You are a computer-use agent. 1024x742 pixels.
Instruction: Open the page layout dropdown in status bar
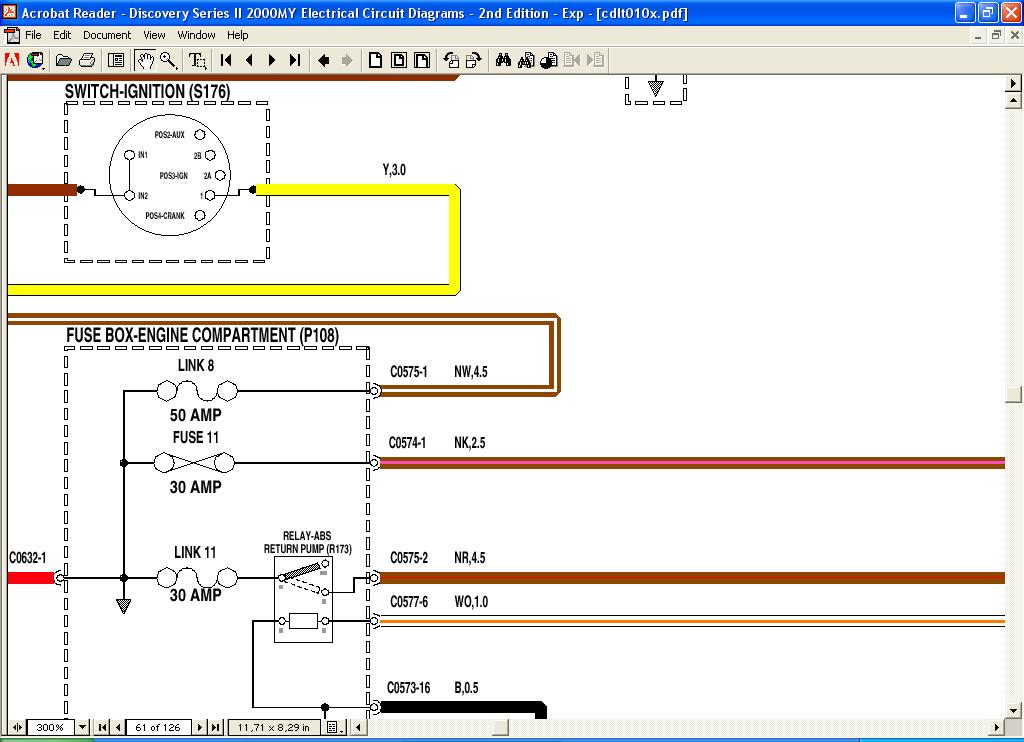point(334,727)
